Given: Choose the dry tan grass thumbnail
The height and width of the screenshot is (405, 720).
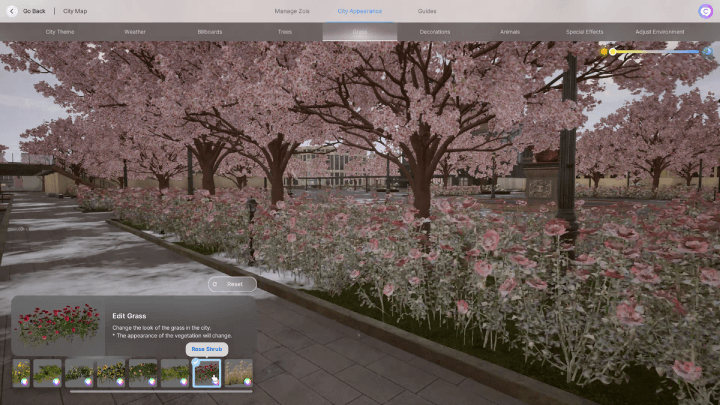Looking at the screenshot, I should click(x=240, y=373).
